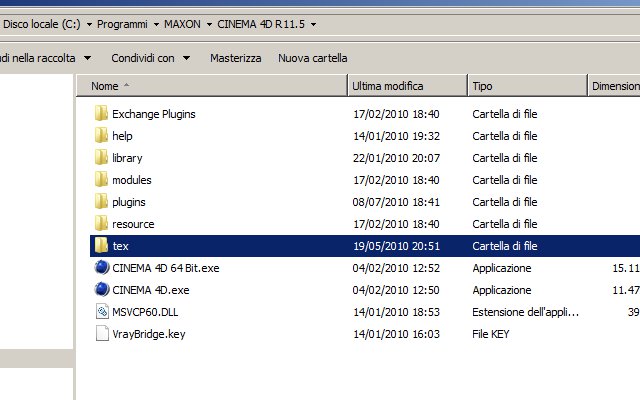Click the date 04/02/2010 12:50
This screenshot has width=640, height=400.
396,290
